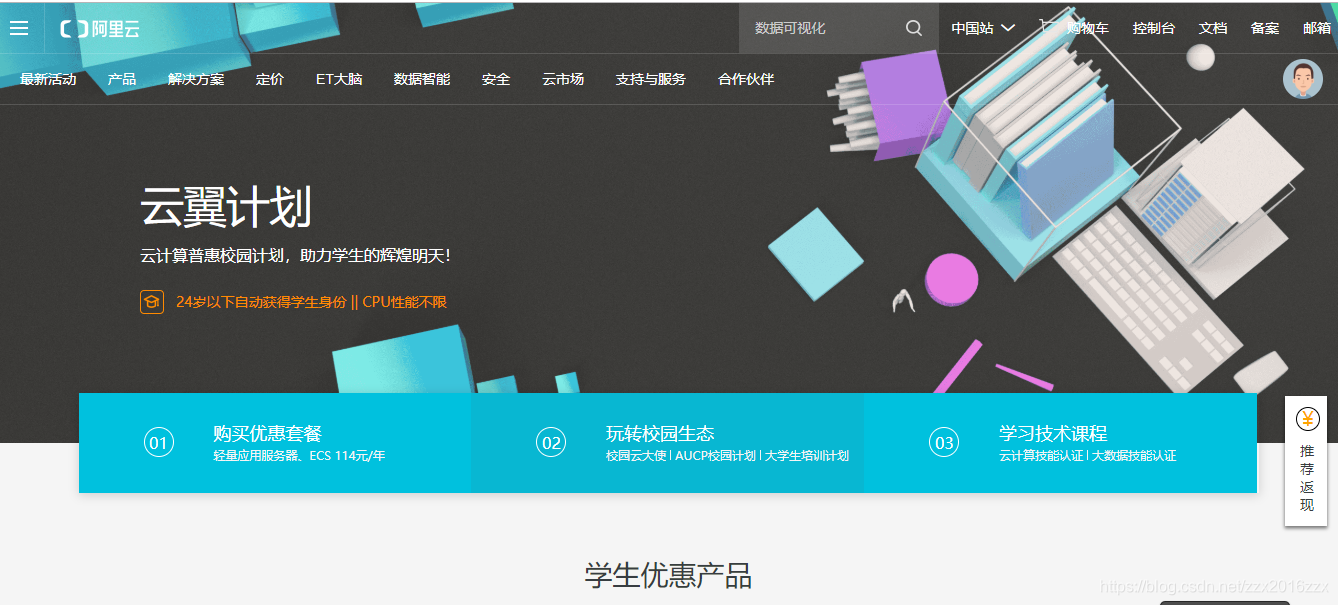Open 大数据技能认证 link
The image size is (1338, 605).
(1134, 456)
